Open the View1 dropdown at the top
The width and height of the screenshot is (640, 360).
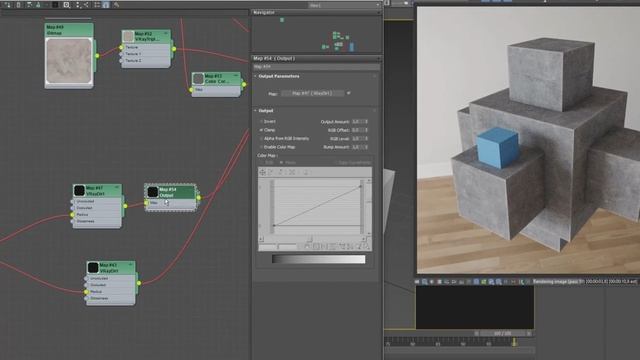pyautogui.click(x=344, y=5)
